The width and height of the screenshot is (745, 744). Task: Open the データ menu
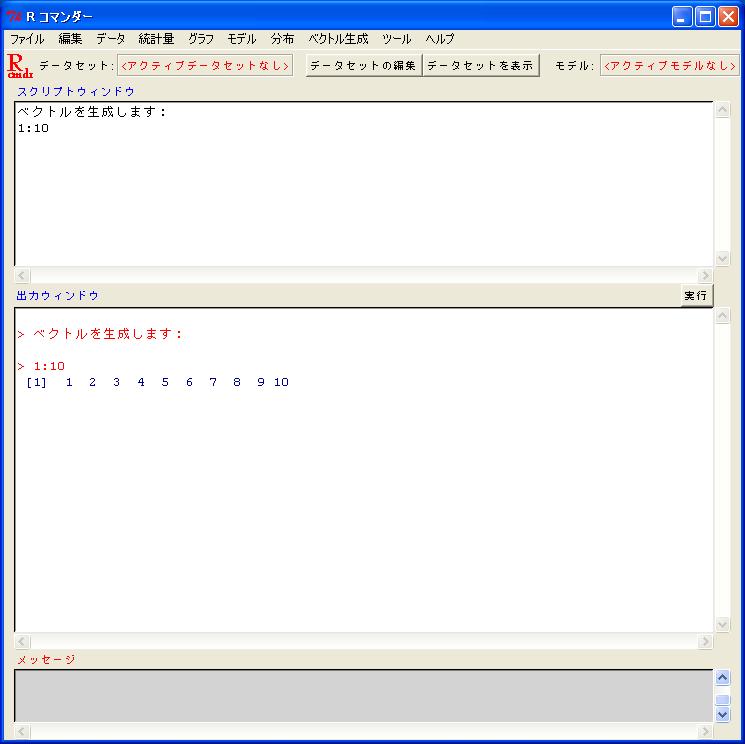pyautogui.click(x=110, y=39)
